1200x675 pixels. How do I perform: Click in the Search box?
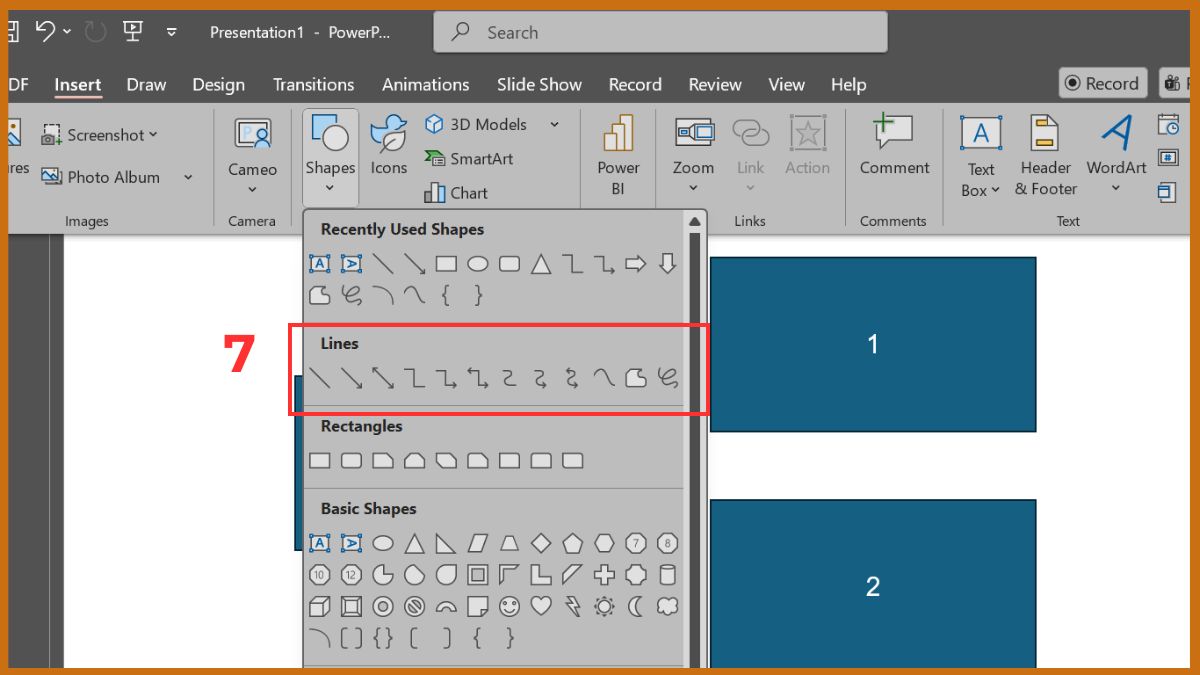click(660, 32)
